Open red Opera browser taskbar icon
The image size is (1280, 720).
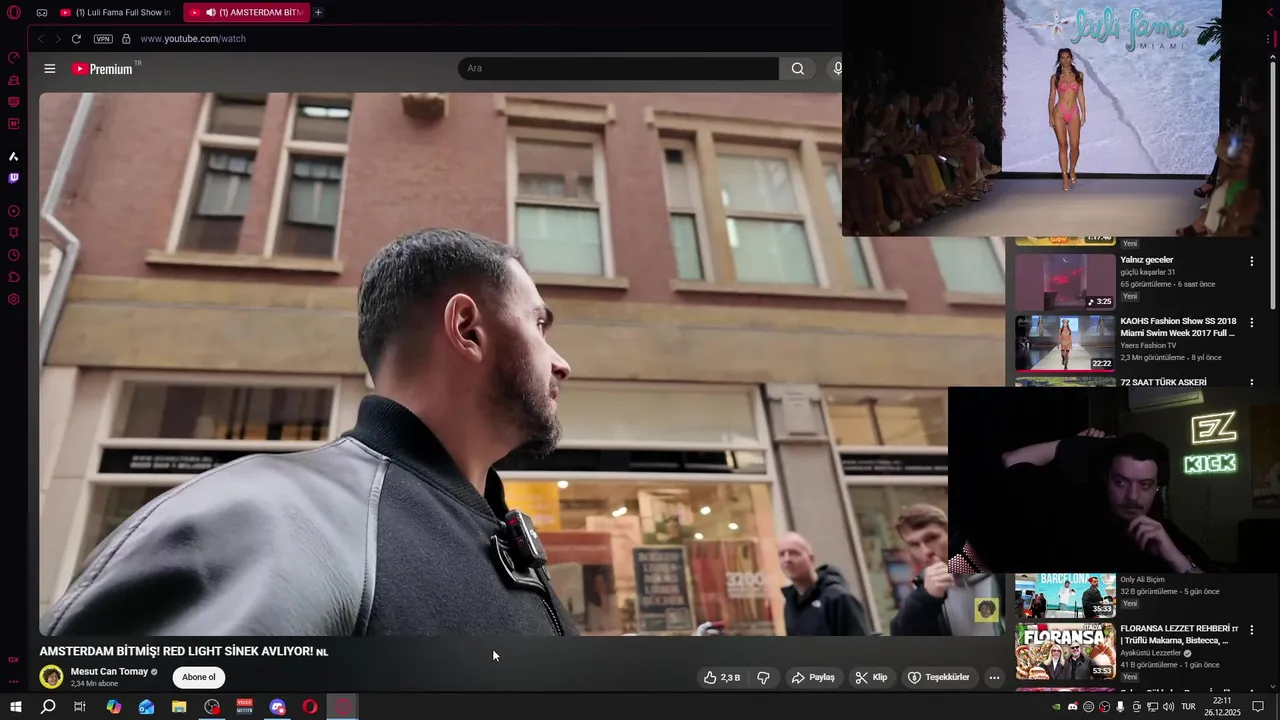point(310,707)
